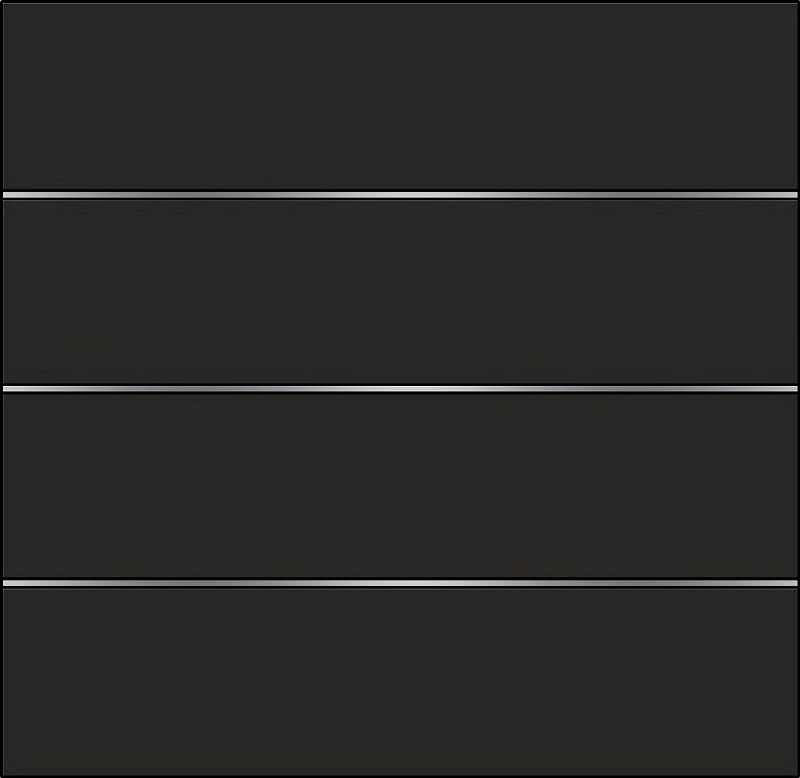Click the topmost black panel
800x778 pixels.
pyautogui.click(x=400, y=96)
